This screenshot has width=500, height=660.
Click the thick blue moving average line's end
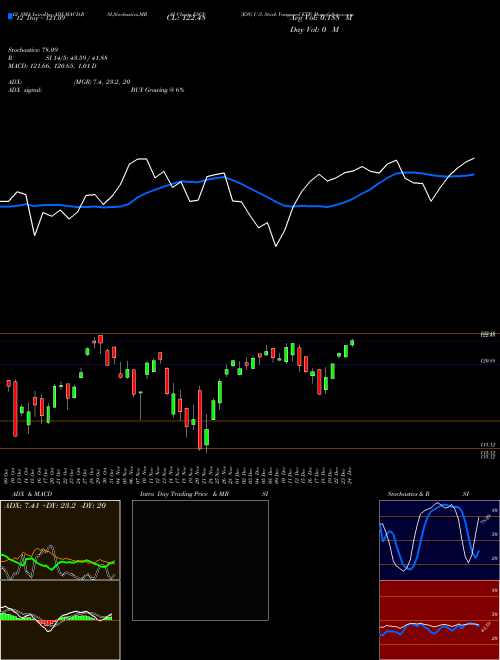pyautogui.click(x=474, y=174)
